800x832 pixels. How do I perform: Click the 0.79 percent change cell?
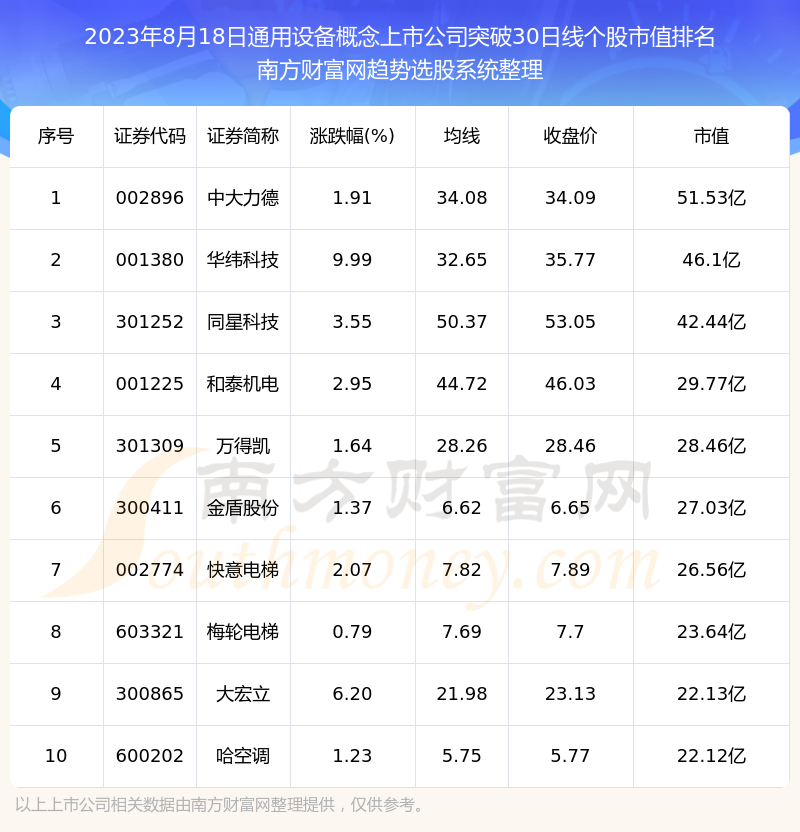point(352,632)
